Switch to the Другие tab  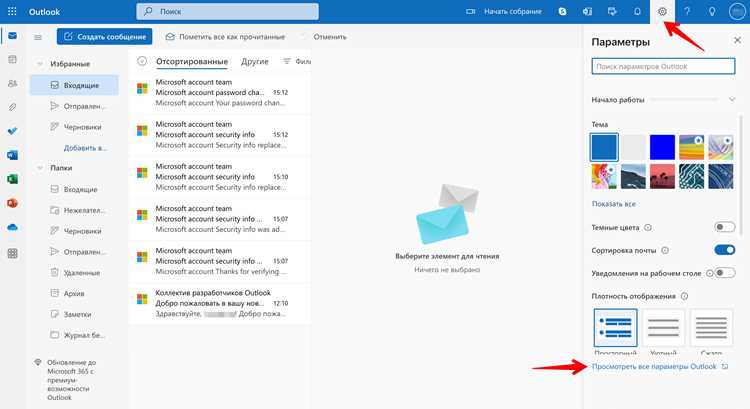point(254,61)
